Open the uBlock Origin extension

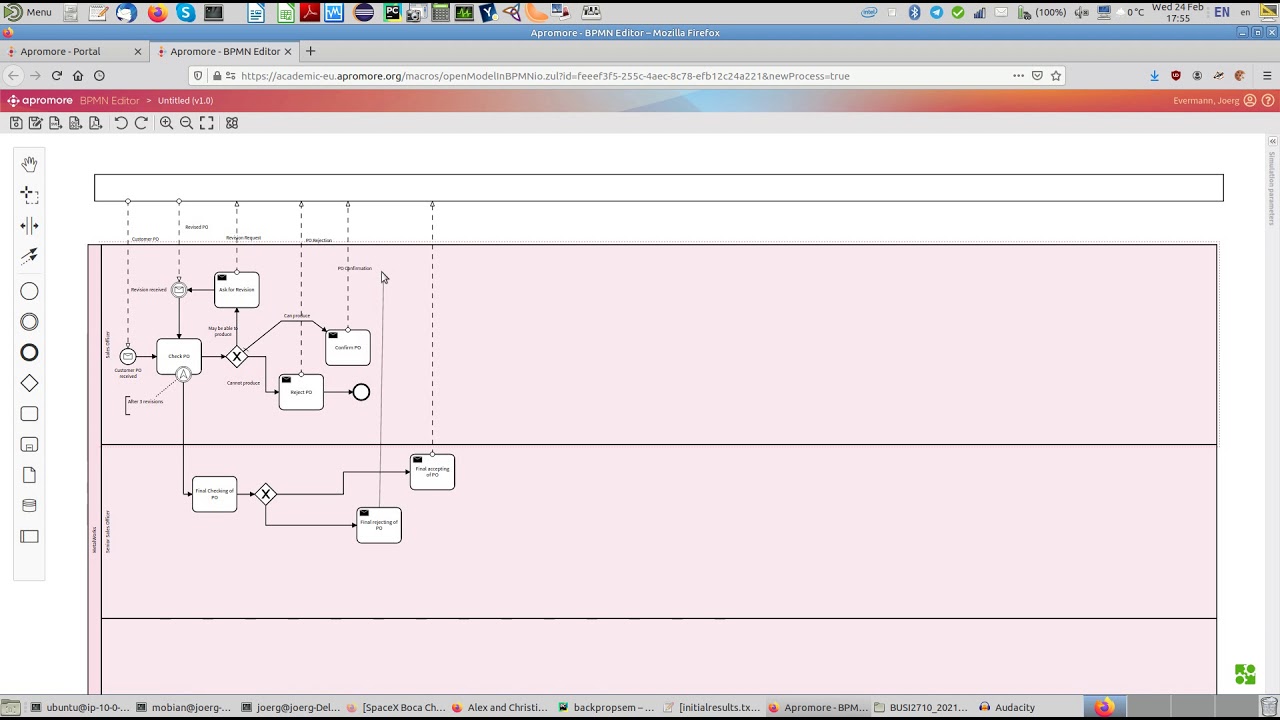click(x=1176, y=76)
